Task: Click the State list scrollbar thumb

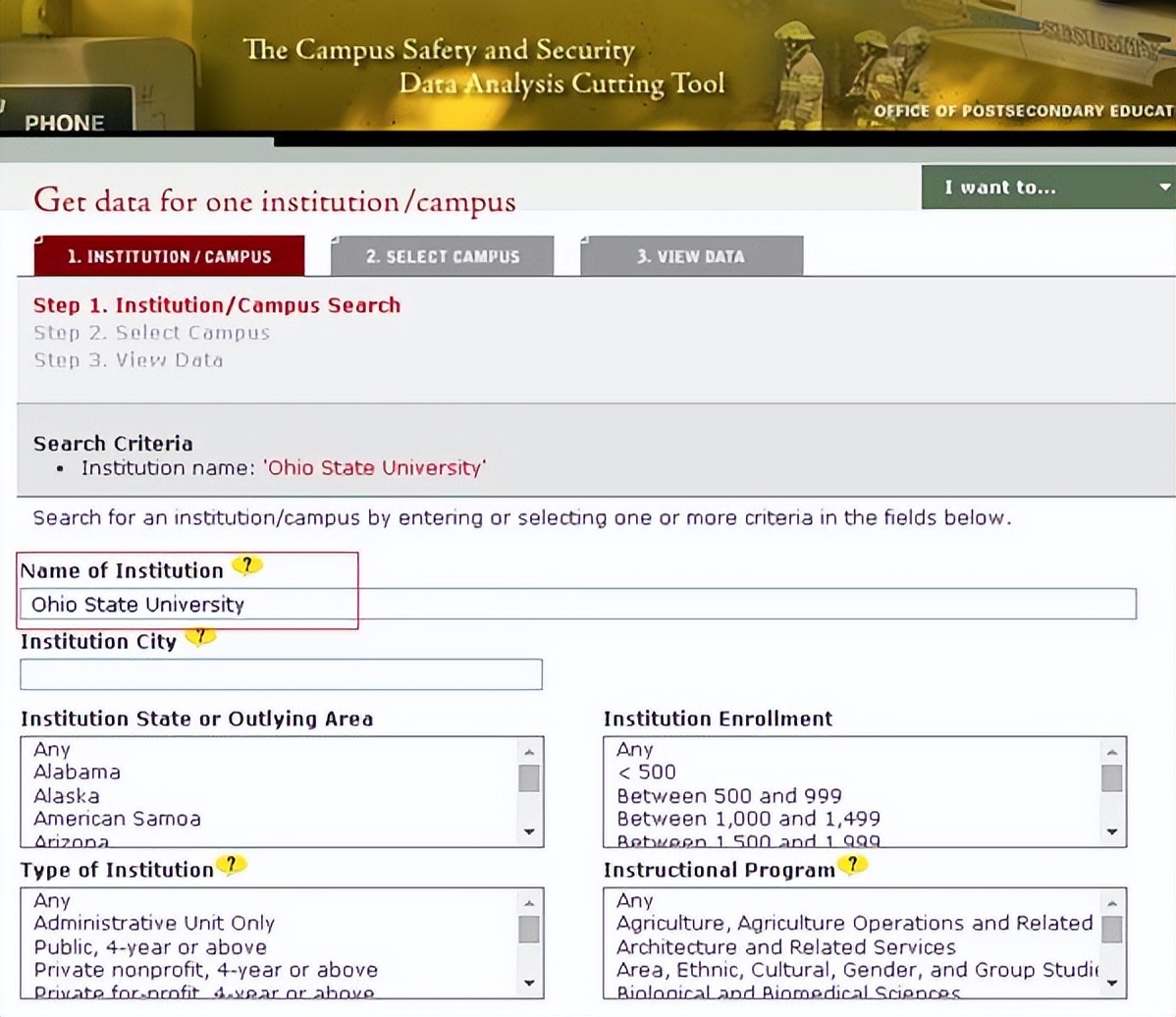Action: coord(529,778)
